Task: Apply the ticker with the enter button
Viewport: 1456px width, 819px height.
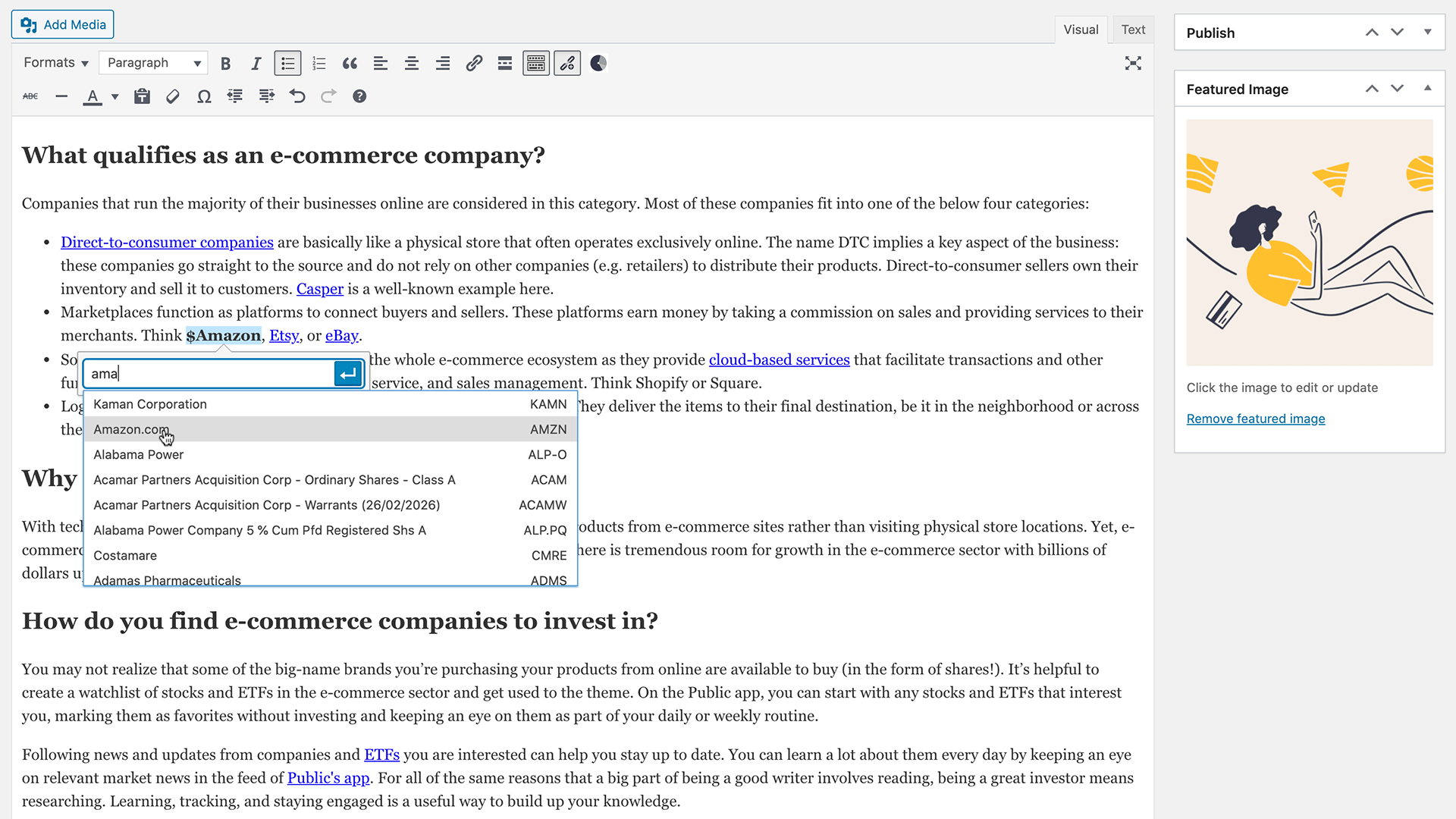Action: (348, 374)
